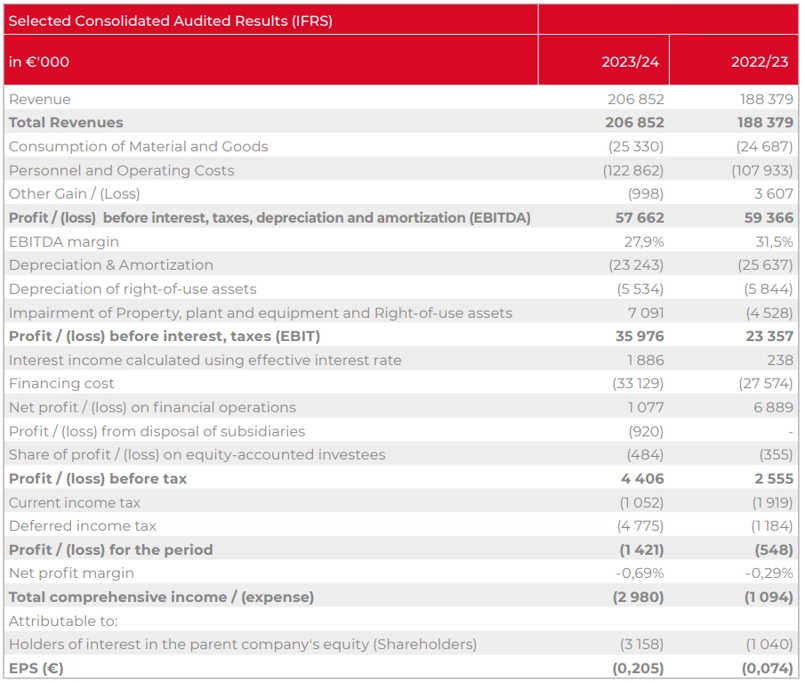
Task: Select the value (5 534)
Action: click(640, 289)
